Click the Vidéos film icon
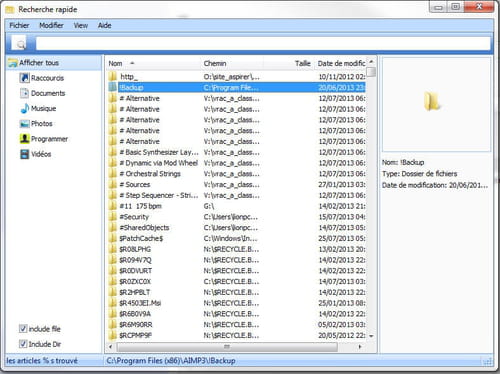This screenshot has height=374, width=500. 24,154
